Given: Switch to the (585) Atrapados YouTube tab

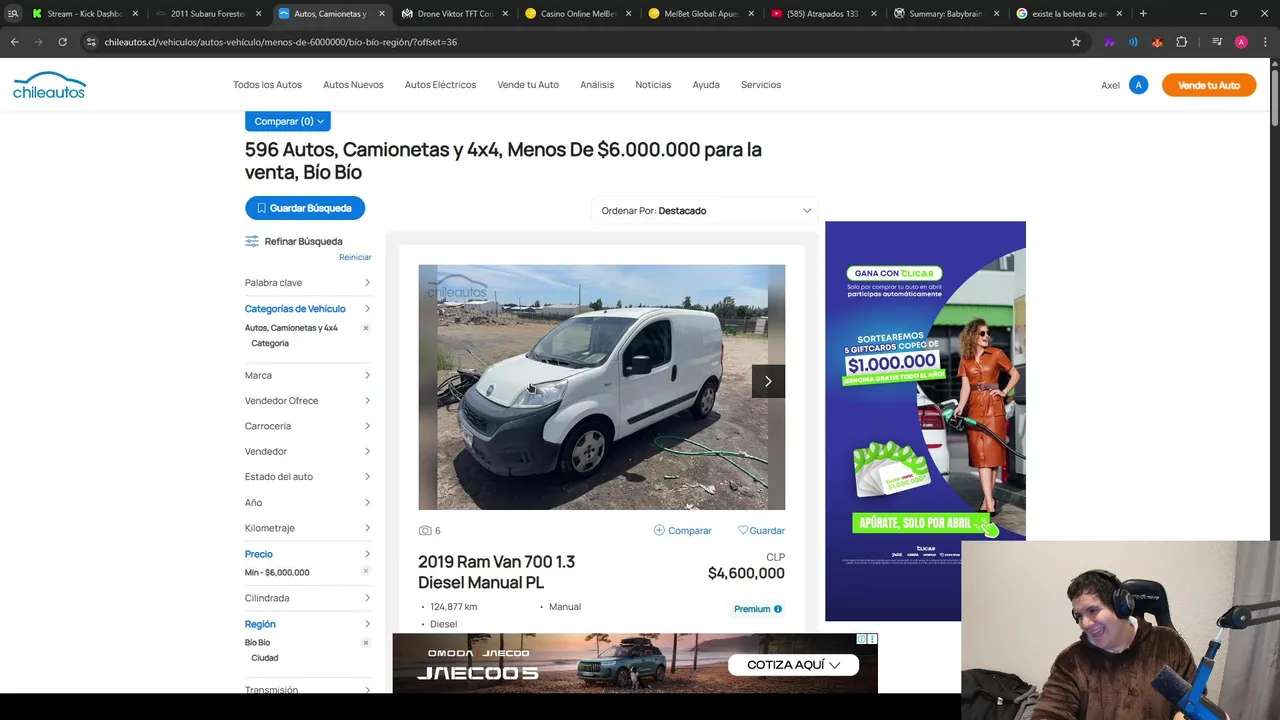Looking at the screenshot, I should click(x=825, y=14).
